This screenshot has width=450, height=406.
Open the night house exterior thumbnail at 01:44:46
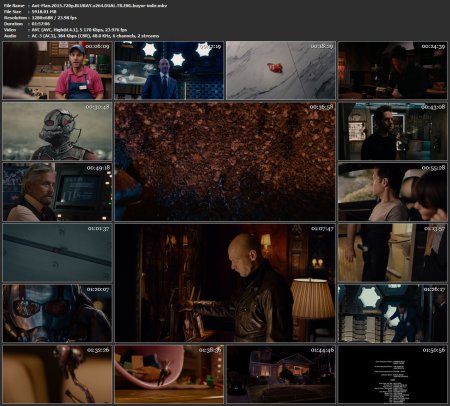[281, 374]
